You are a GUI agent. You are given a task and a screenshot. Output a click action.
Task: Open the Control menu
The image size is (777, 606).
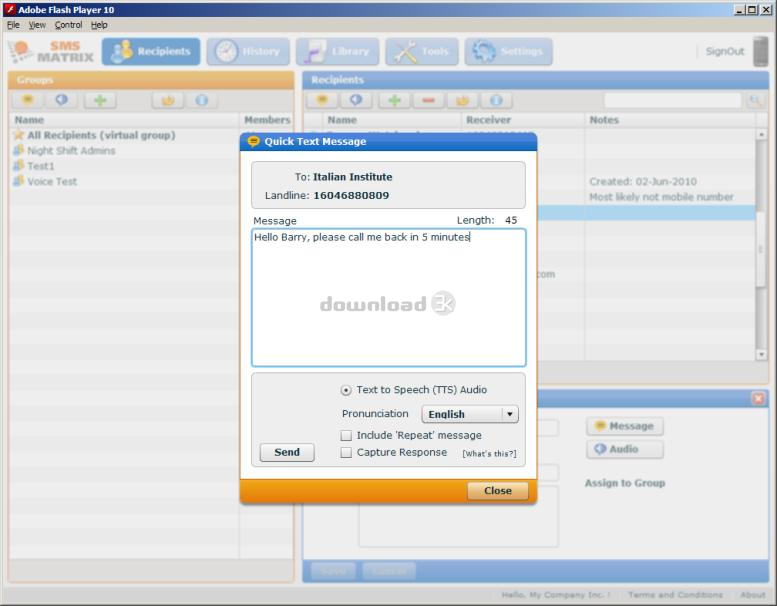click(68, 25)
